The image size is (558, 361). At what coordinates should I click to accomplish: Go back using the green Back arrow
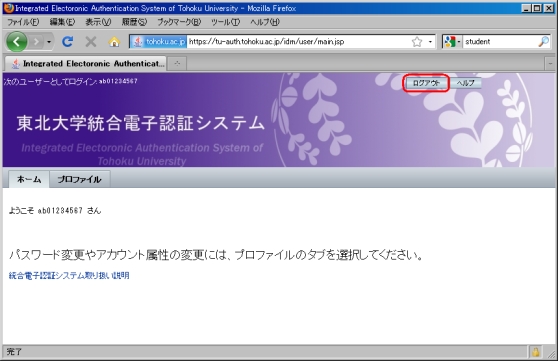tap(16, 42)
